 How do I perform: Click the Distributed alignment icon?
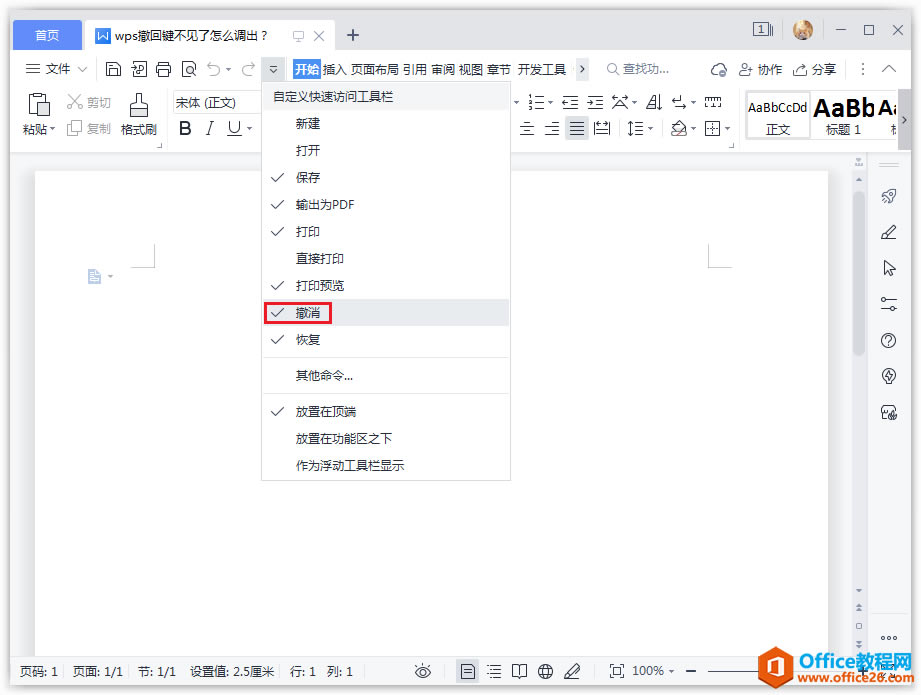point(602,128)
